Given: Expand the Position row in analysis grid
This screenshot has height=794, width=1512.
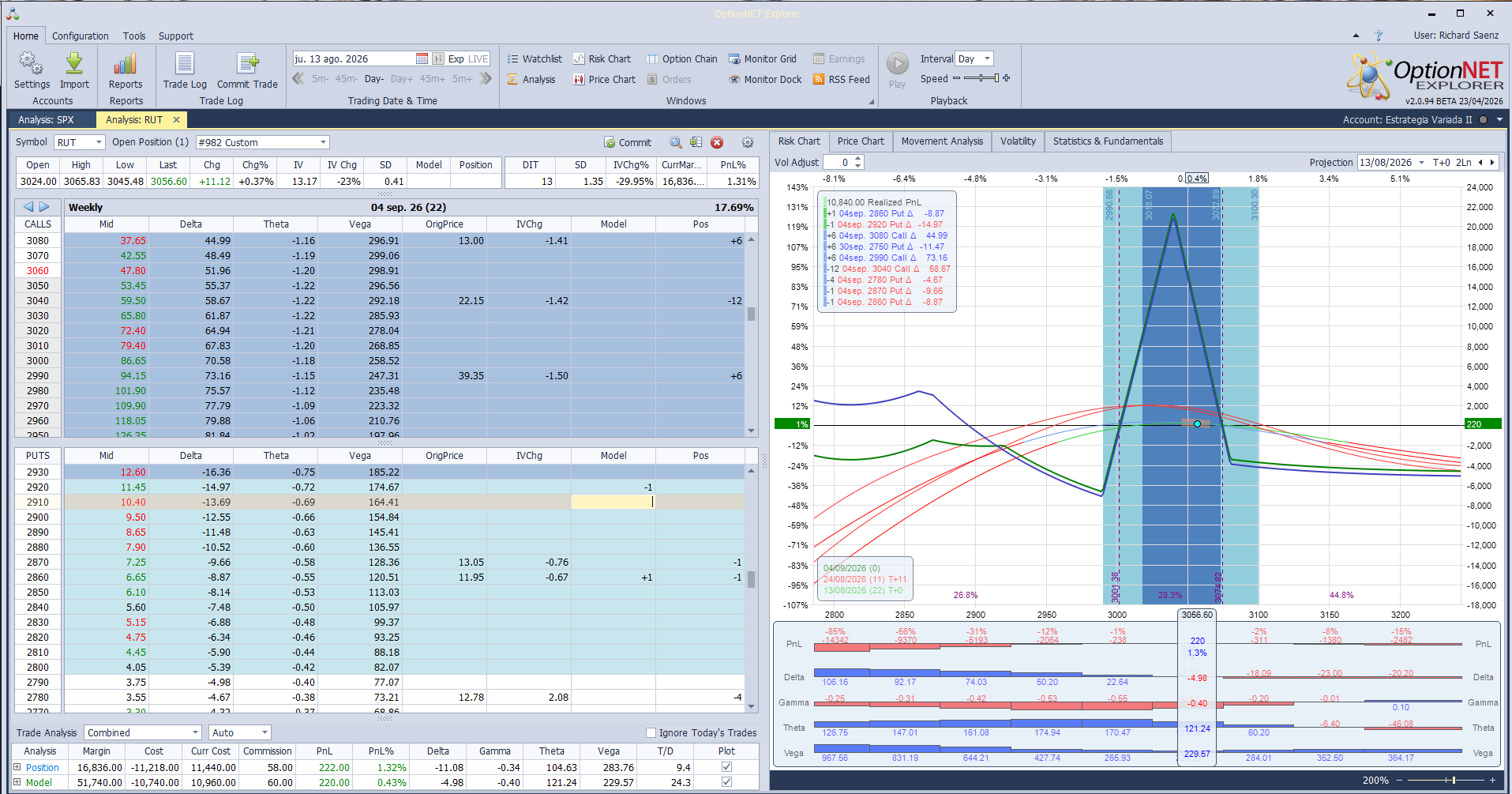Looking at the screenshot, I should click(17, 766).
